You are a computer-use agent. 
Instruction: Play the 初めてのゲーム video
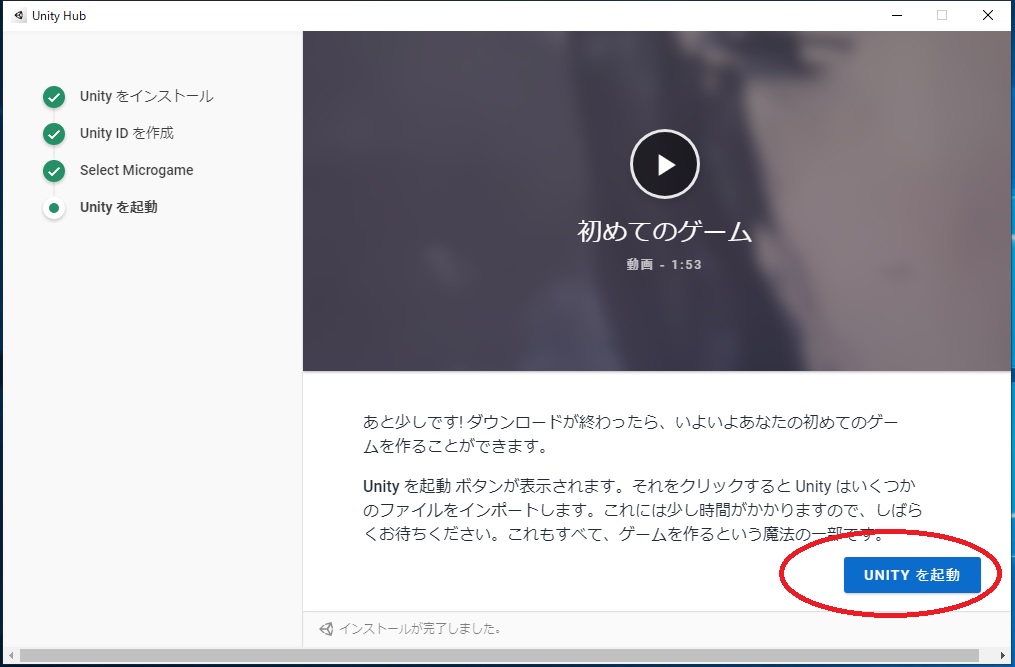[x=665, y=164]
